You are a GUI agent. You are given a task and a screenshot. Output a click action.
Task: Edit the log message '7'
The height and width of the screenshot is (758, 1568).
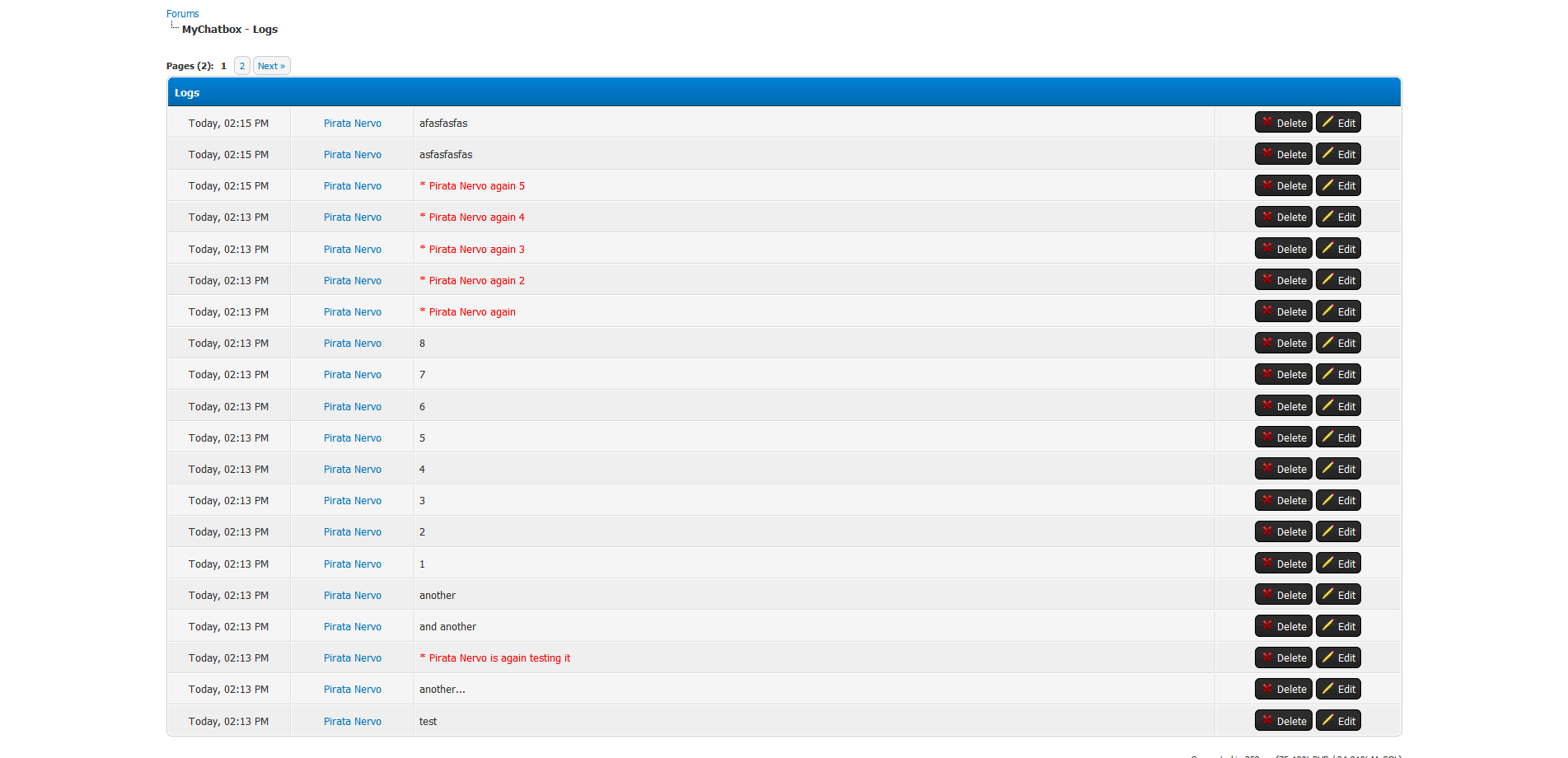1338,375
